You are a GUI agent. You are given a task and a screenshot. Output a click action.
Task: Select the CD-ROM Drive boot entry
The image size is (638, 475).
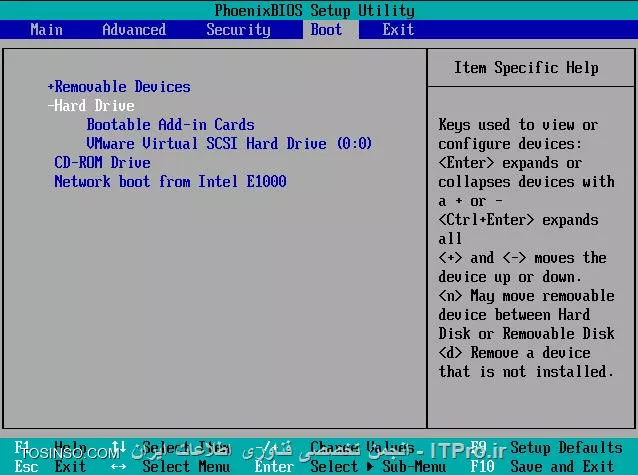tap(102, 163)
